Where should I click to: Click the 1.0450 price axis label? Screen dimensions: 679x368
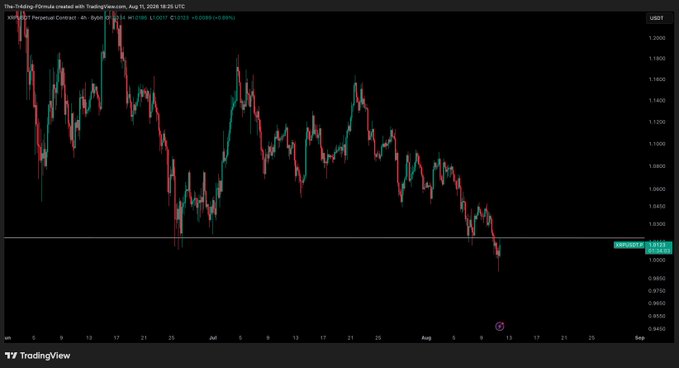coord(657,206)
